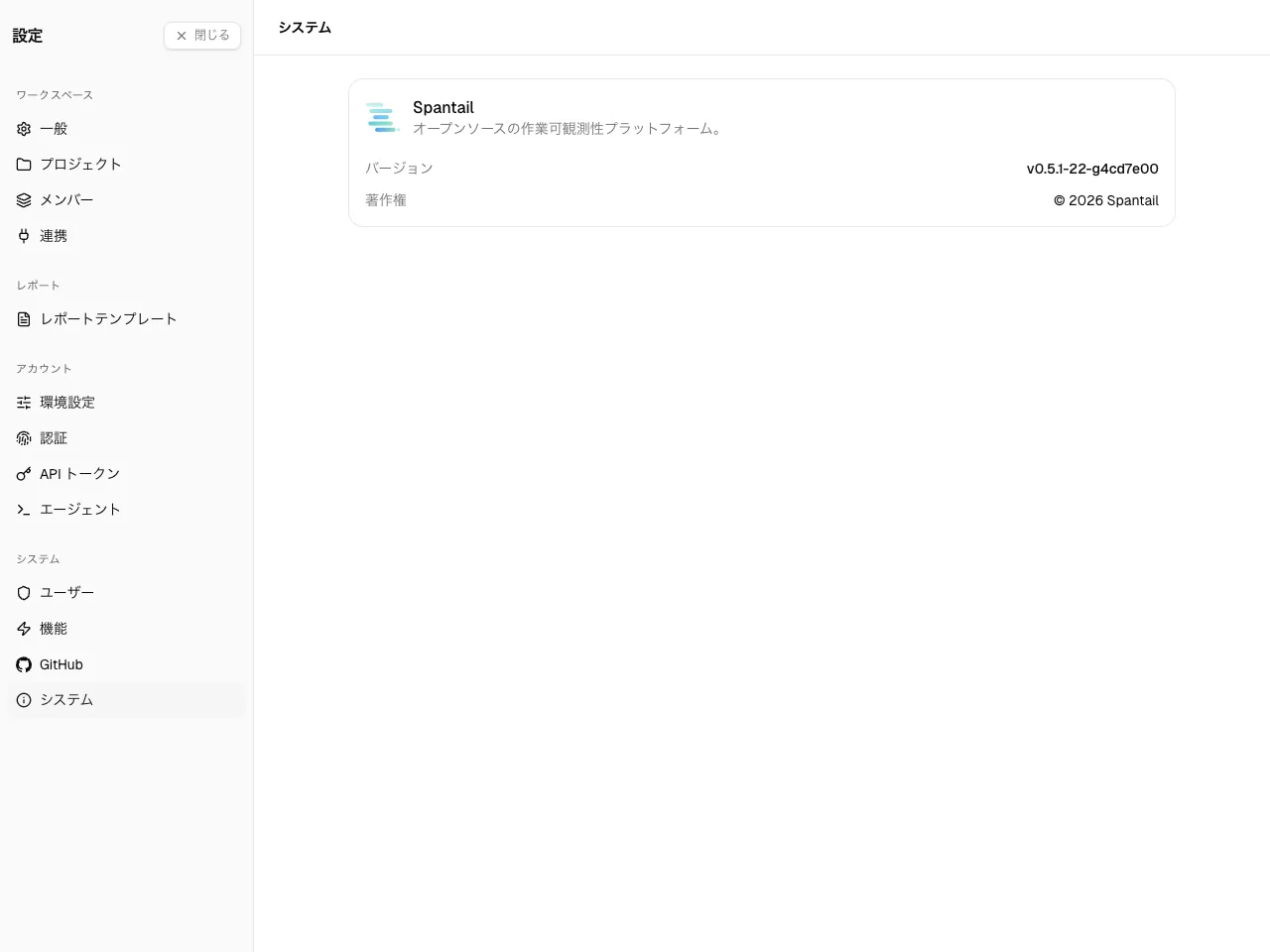
Task: Click the document icon beside レポートテンプレート
Action: coord(24,319)
